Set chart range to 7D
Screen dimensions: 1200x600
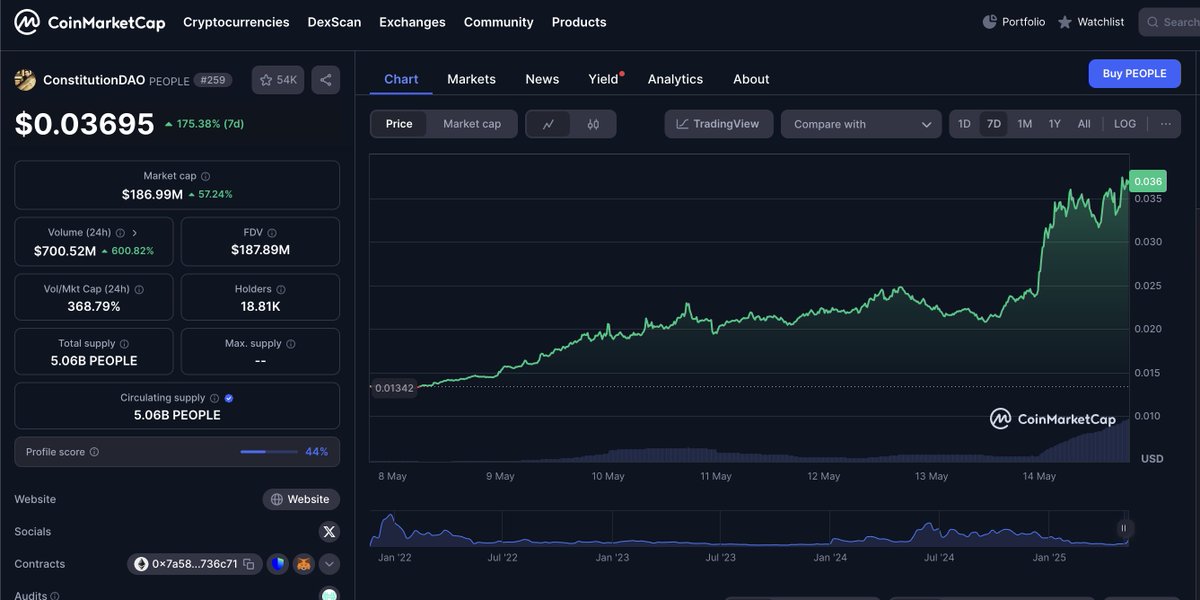pyautogui.click(x=993, y=124)
